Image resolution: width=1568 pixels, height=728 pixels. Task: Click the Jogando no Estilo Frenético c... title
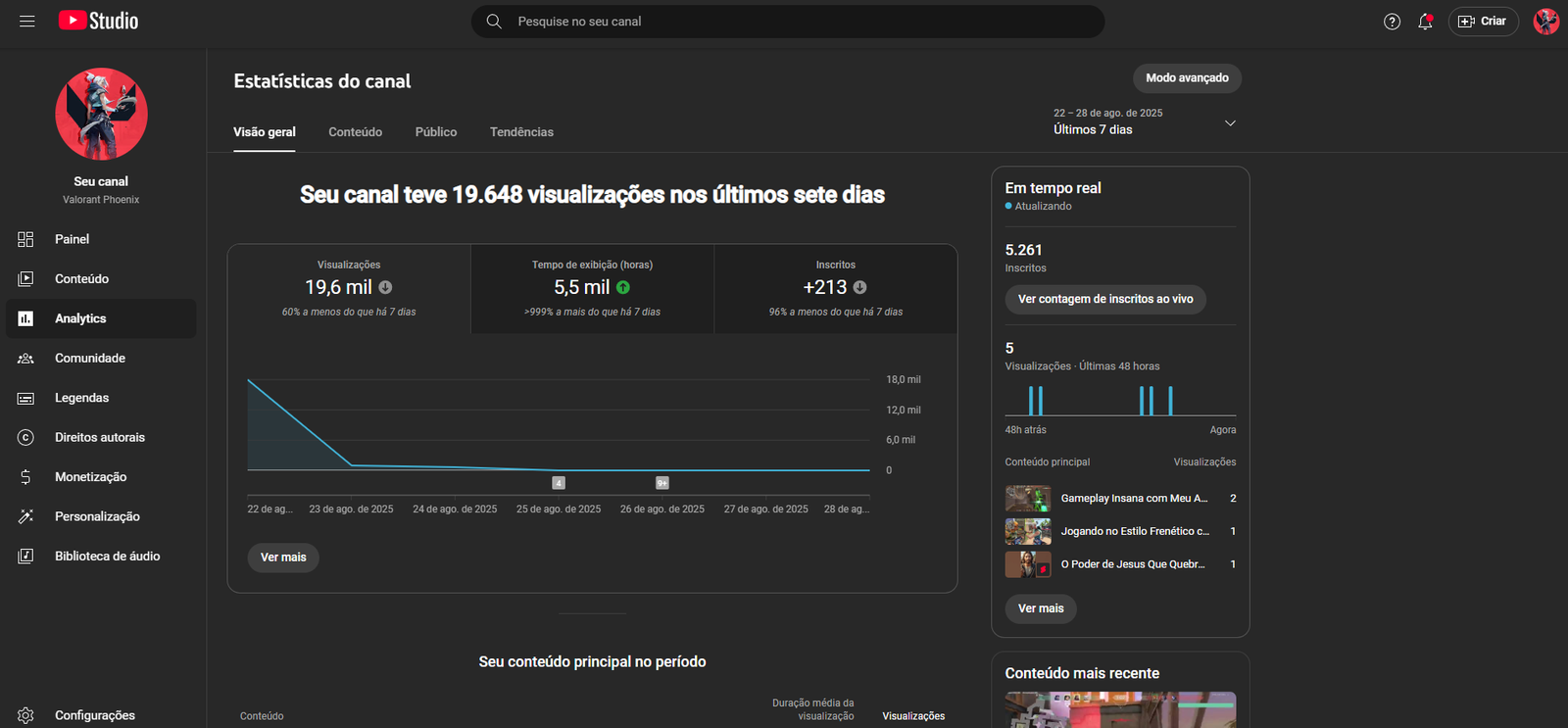click(1135, 531)
